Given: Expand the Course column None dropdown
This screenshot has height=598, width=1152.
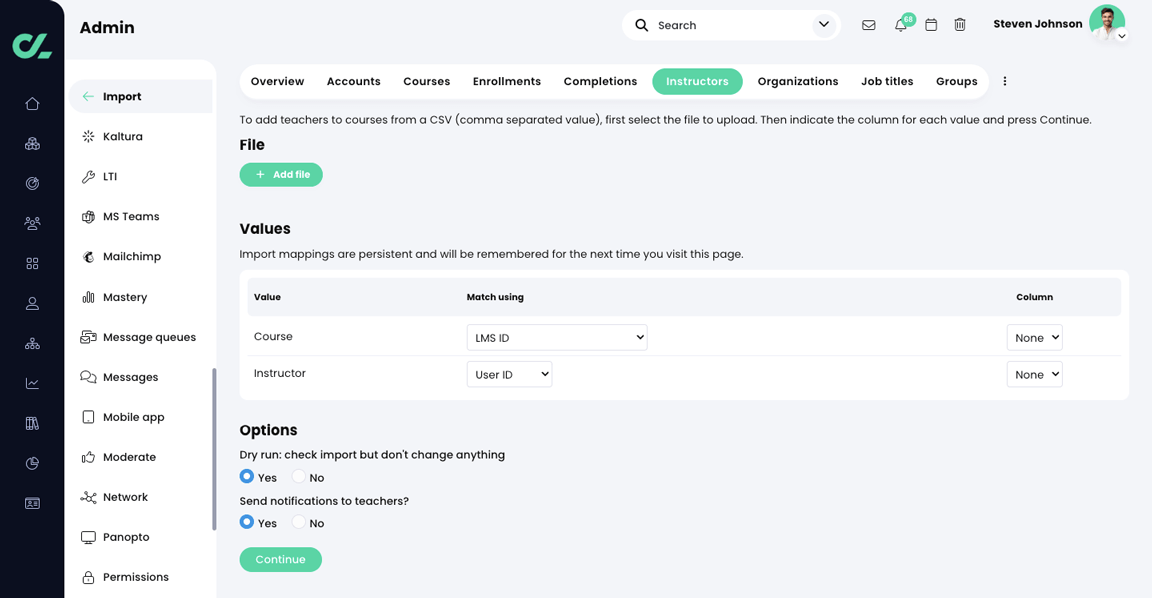Looking at the screenshot, I should pyautogui.click(x=1034, y=337).
